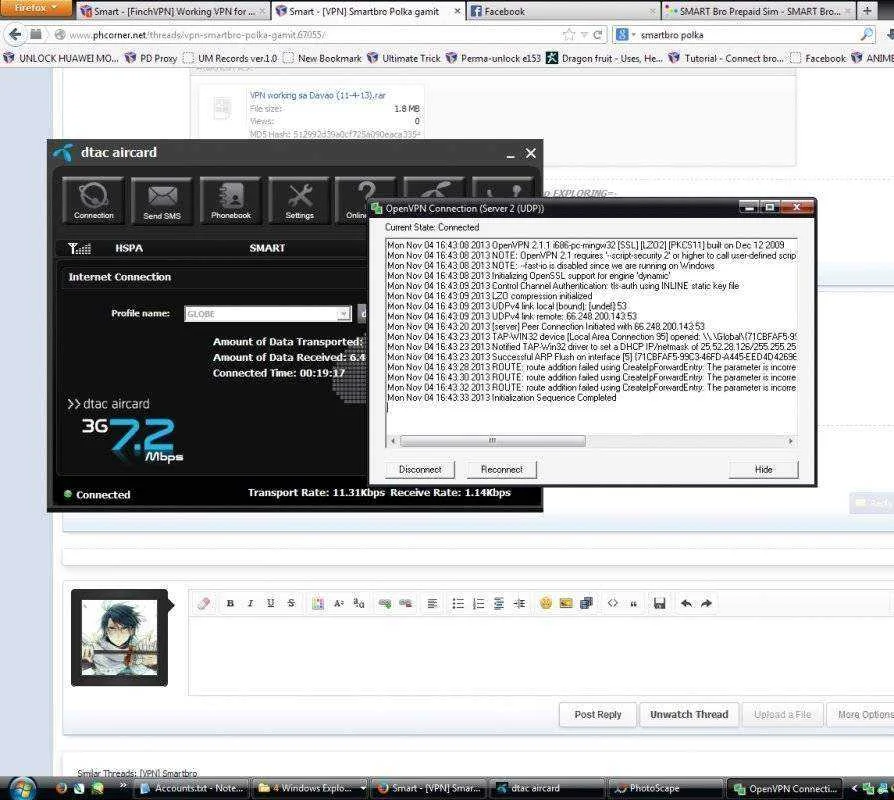Open Send SMS in dtac aircard
Screen dimensions: 894x800
click(x=162, y=200)
